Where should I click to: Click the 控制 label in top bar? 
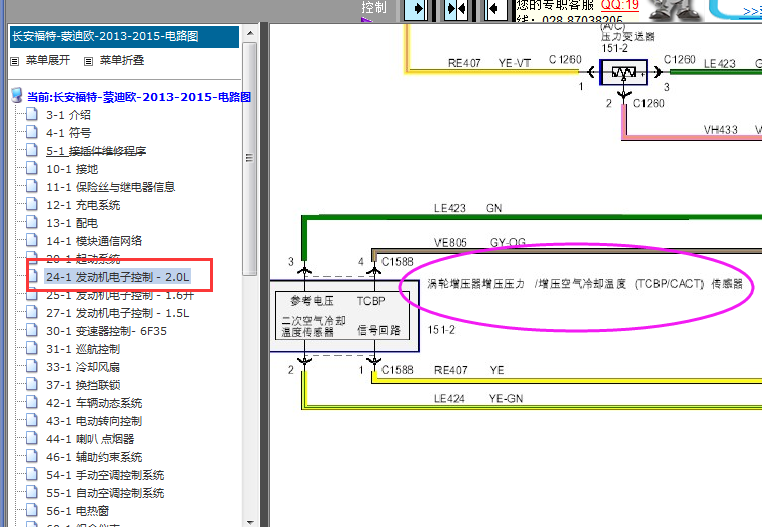click(x=373, y=7)
